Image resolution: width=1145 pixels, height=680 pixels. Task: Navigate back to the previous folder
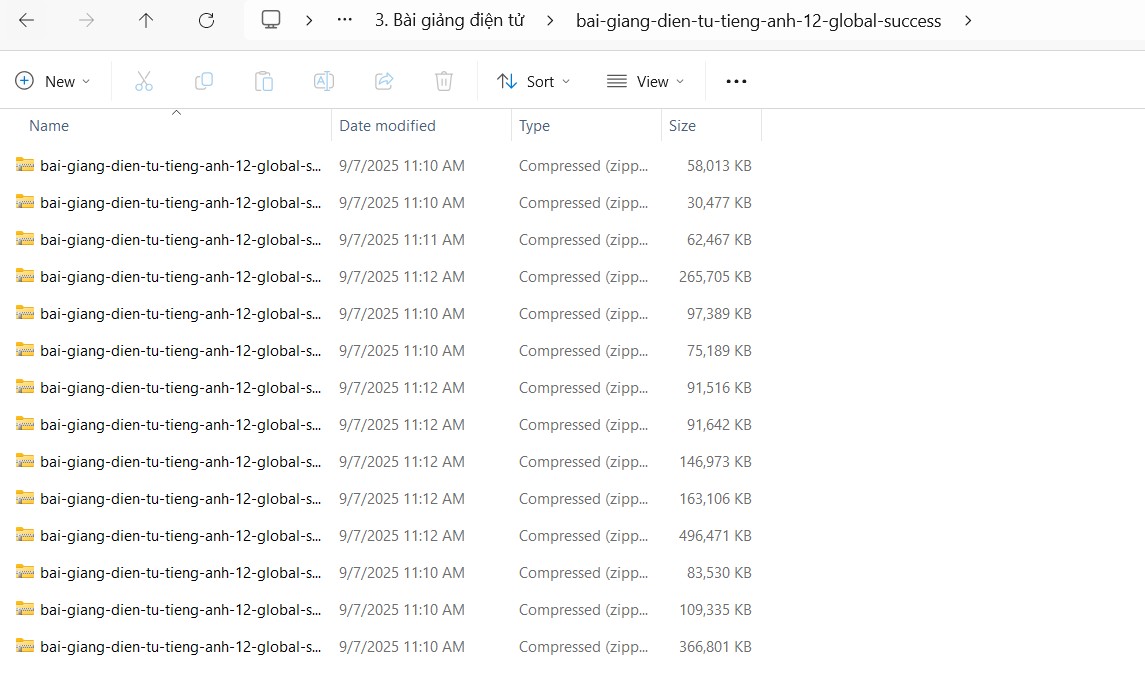click(26, 19)
